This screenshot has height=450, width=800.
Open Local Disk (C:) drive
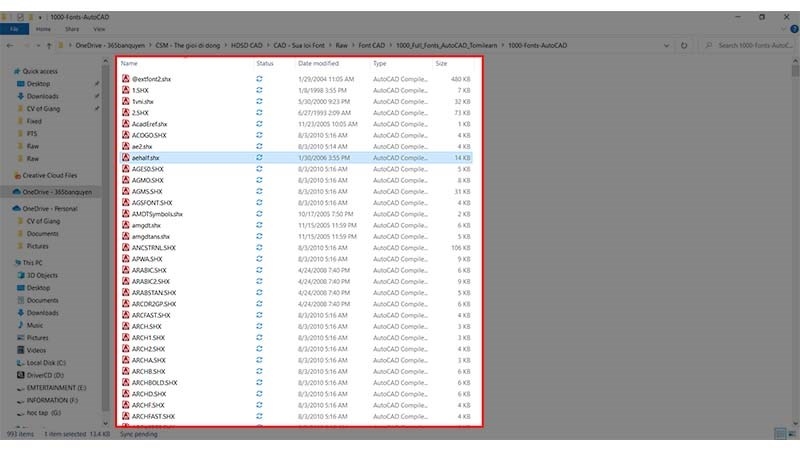46,363
